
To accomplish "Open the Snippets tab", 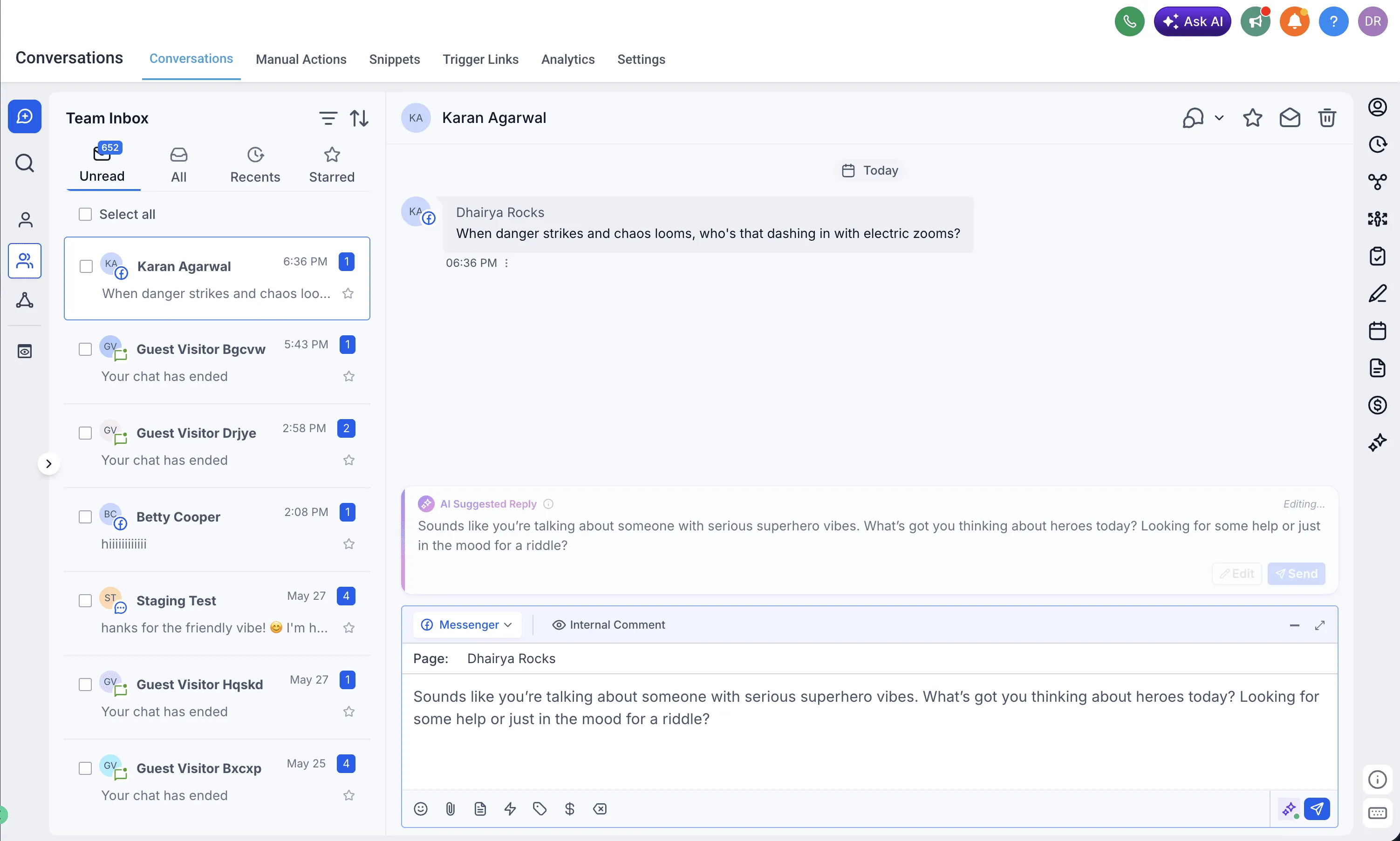I will [395, 59].
